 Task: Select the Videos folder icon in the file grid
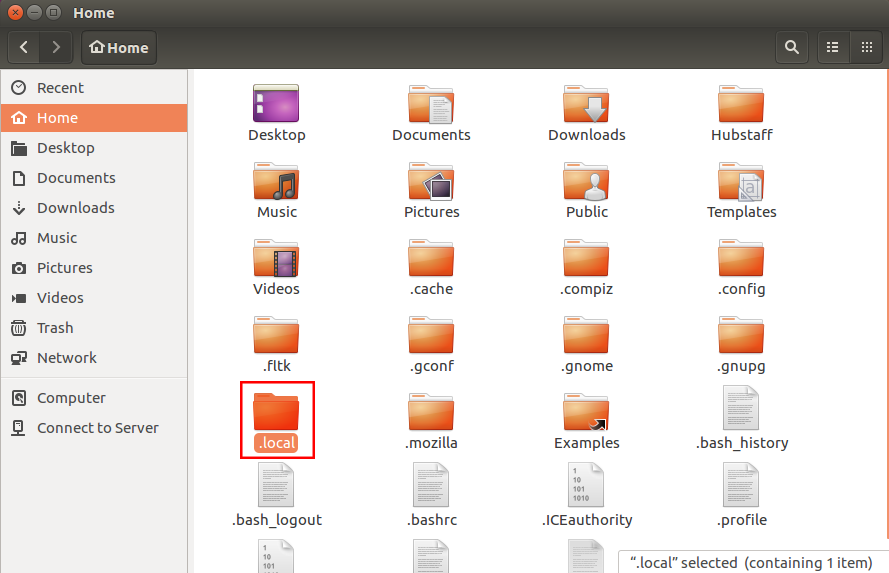coord(276,258)
